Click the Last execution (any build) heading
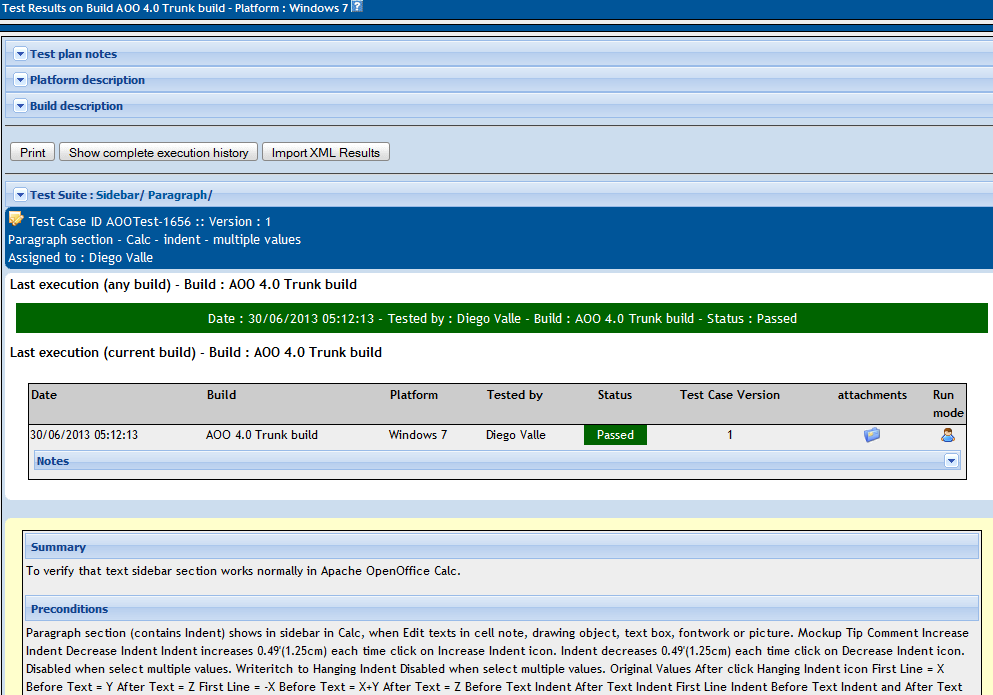This screenshot has height=695, width=993. pyautogui.click(x=183, y=284)
